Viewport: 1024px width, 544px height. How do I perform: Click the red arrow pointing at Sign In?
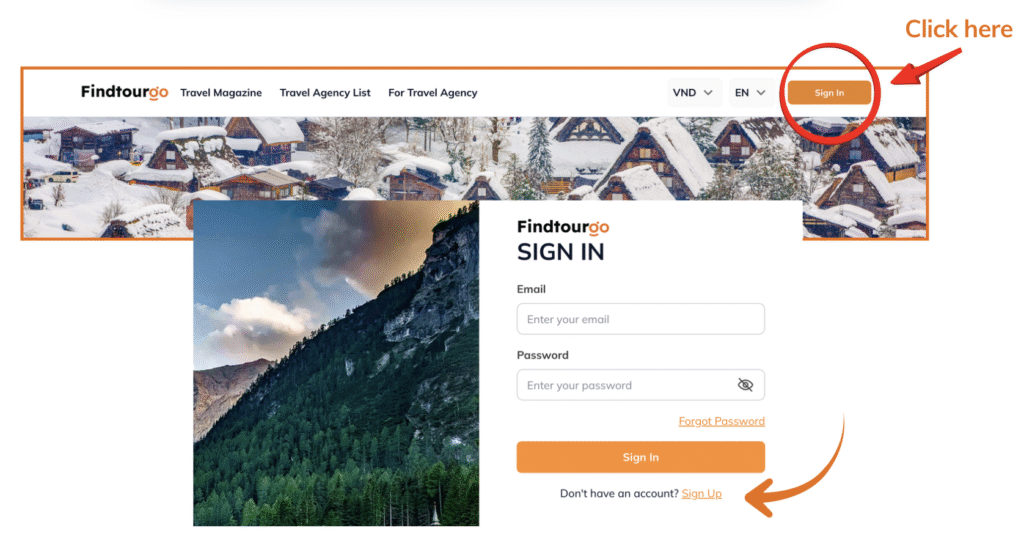pyautogui.click(x=926, y=67)
